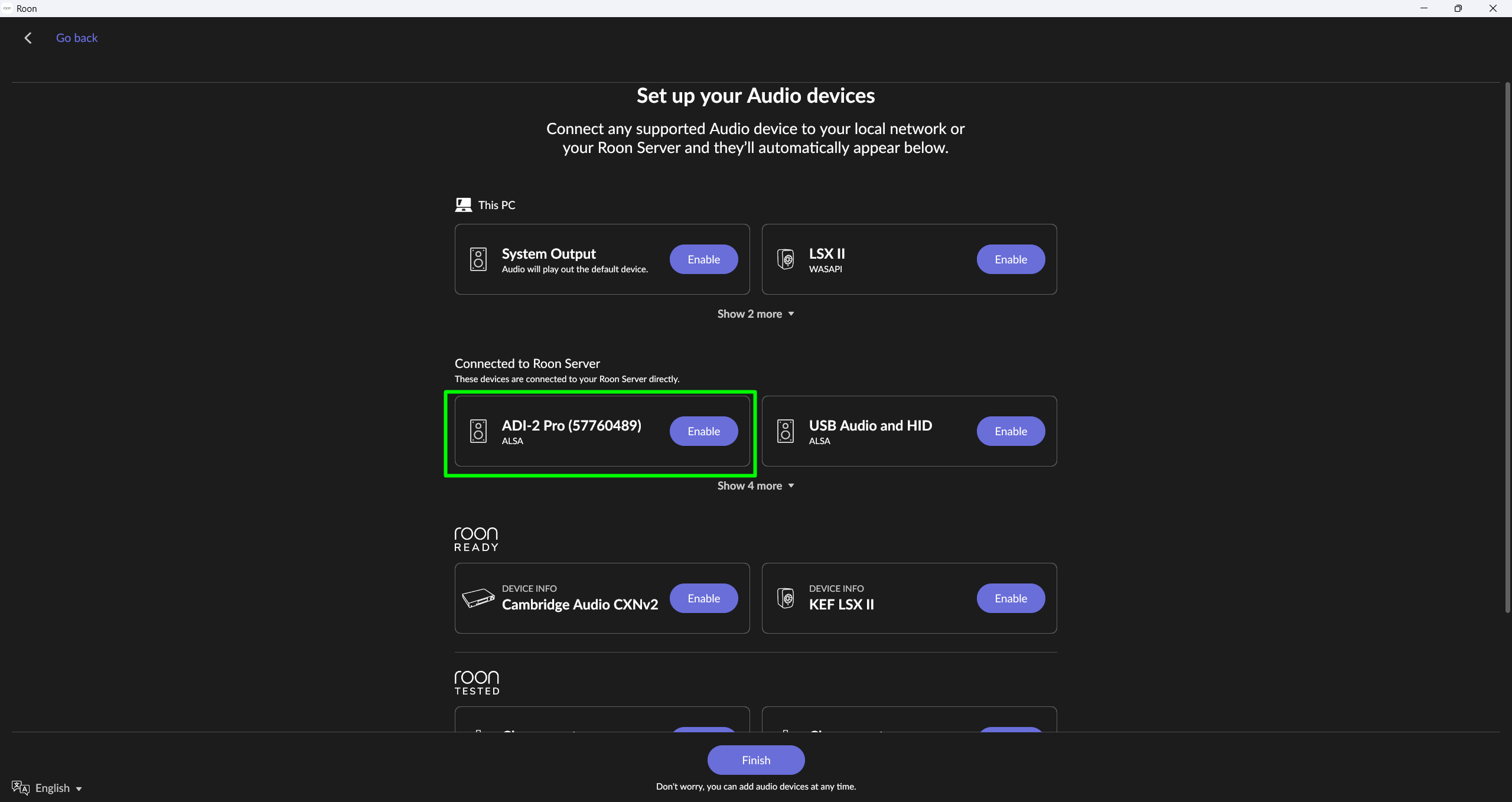This screenshot has width=1512, height=802.
Task: Enable the System Output device
Action: tap(703, 259)
